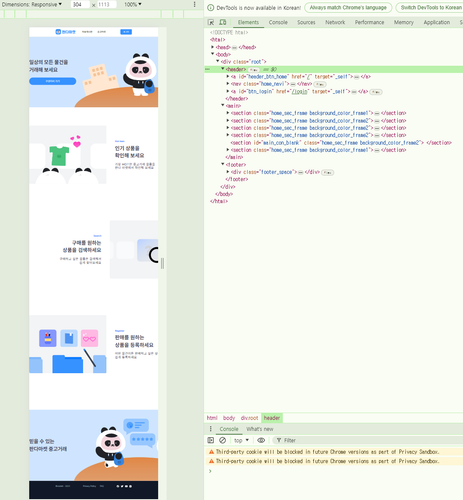The height and width of the screenshot is (500, 463).
Task: Click Switch DevTools to Korean button
Action: (x=429, y=8)
